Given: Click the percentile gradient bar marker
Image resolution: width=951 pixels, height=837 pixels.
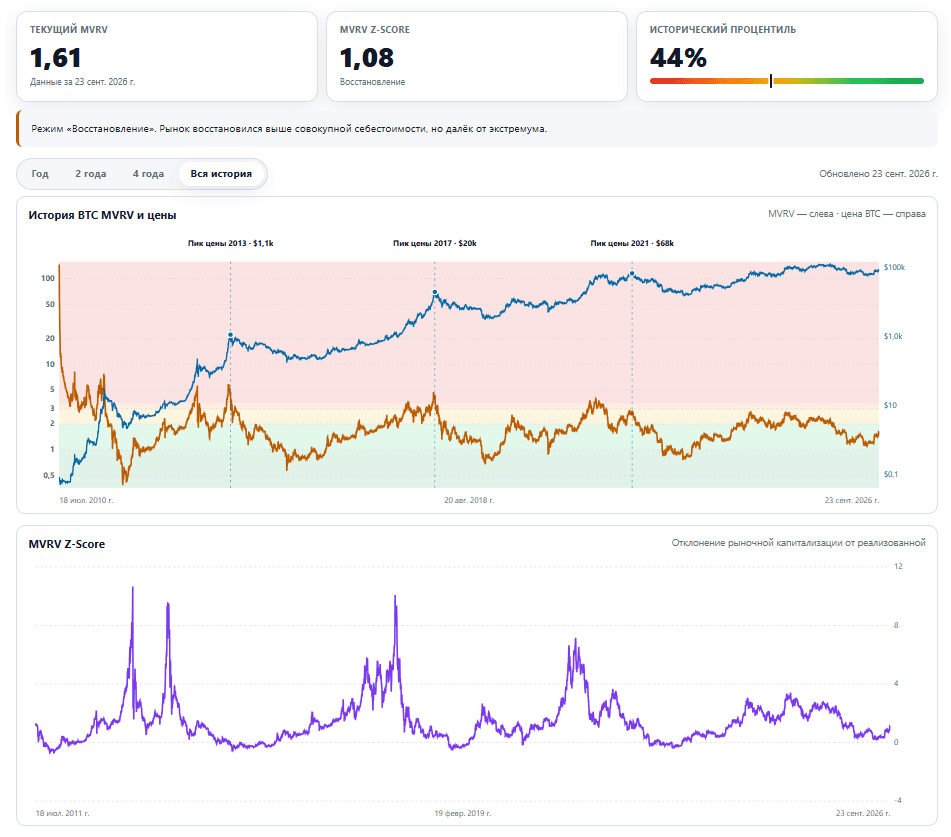Looking at the screenshot, I should pos(771,81).
